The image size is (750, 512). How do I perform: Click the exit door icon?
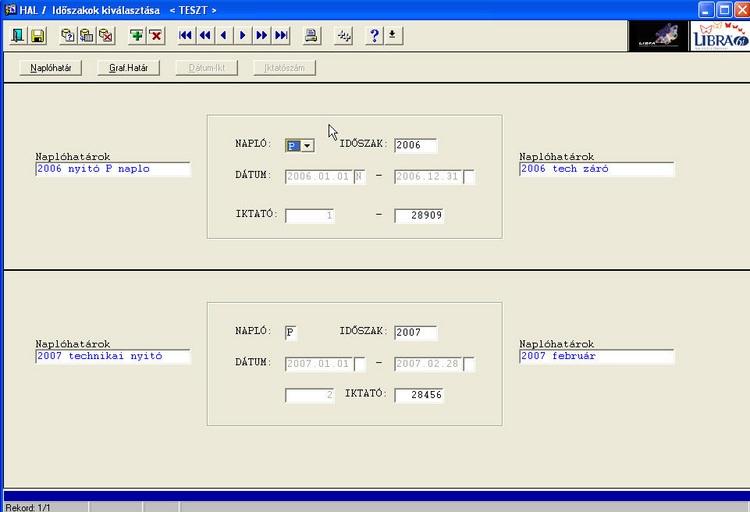pyautogui.click(x=18, y=35)
